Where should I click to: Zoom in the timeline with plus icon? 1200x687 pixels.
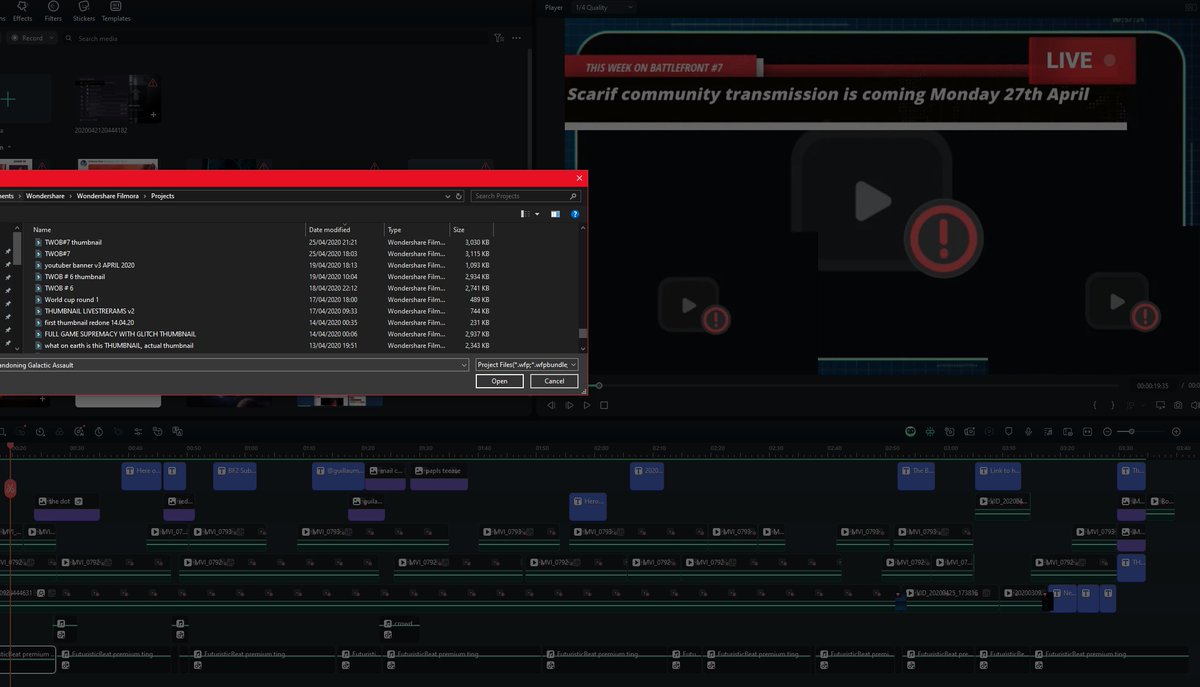point(1176,431)
